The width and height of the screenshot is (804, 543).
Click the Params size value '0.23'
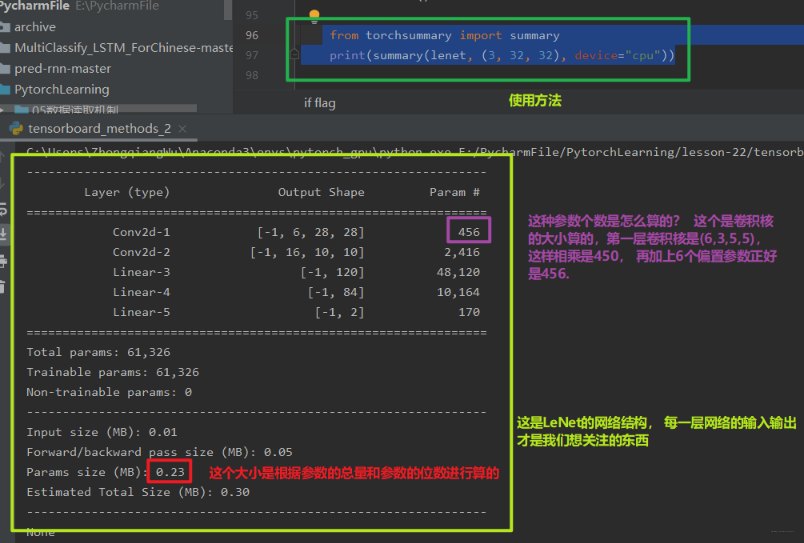click(x=170, y=472)
